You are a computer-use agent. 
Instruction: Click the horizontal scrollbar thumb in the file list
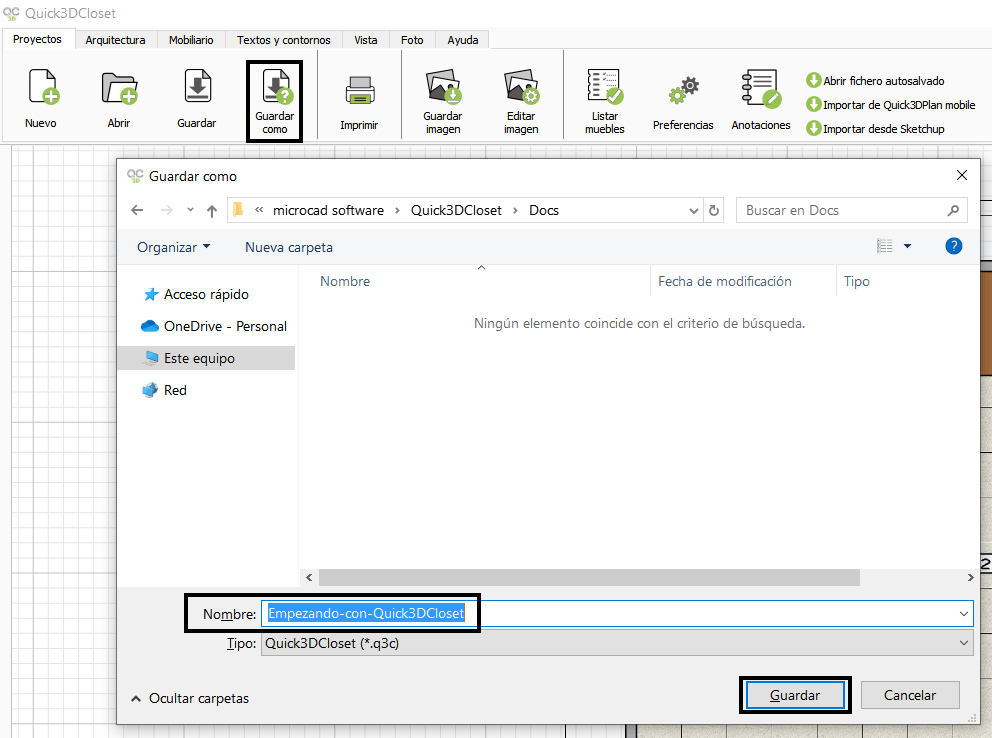point(589,577)
